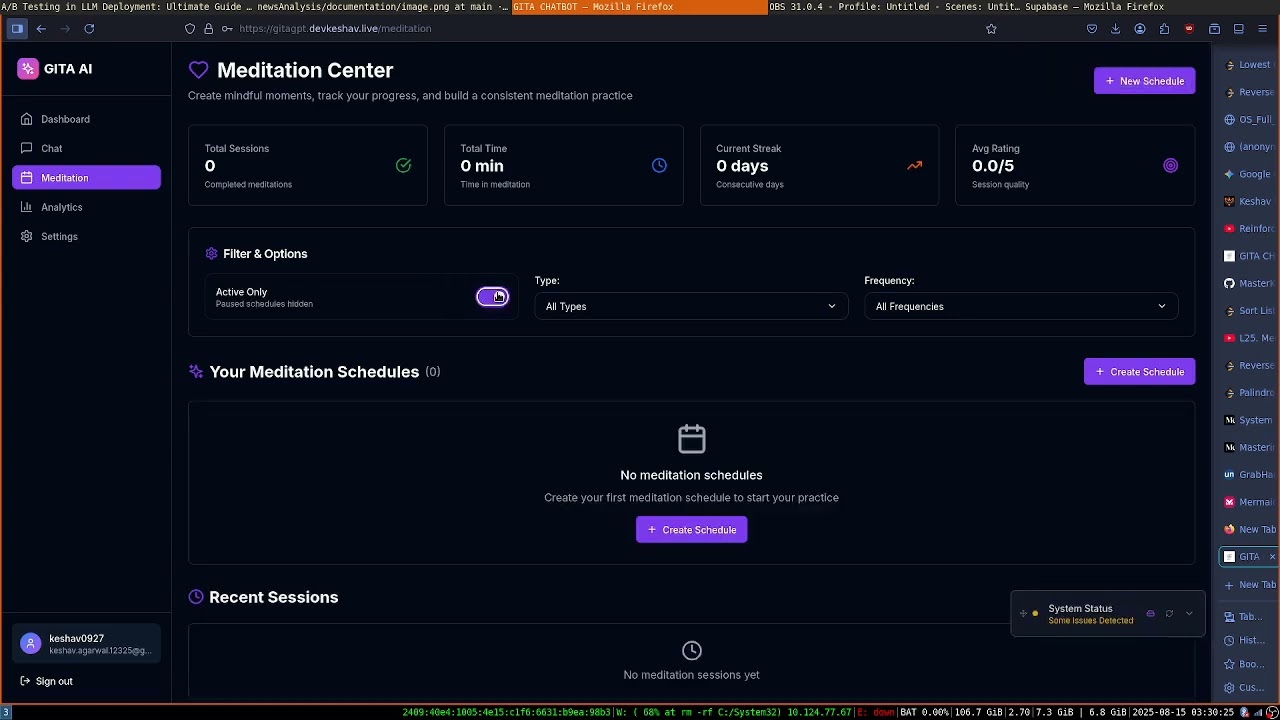Open the All Frequencies dropdown
1280x720 pixels.
[x=1021, y=306]
